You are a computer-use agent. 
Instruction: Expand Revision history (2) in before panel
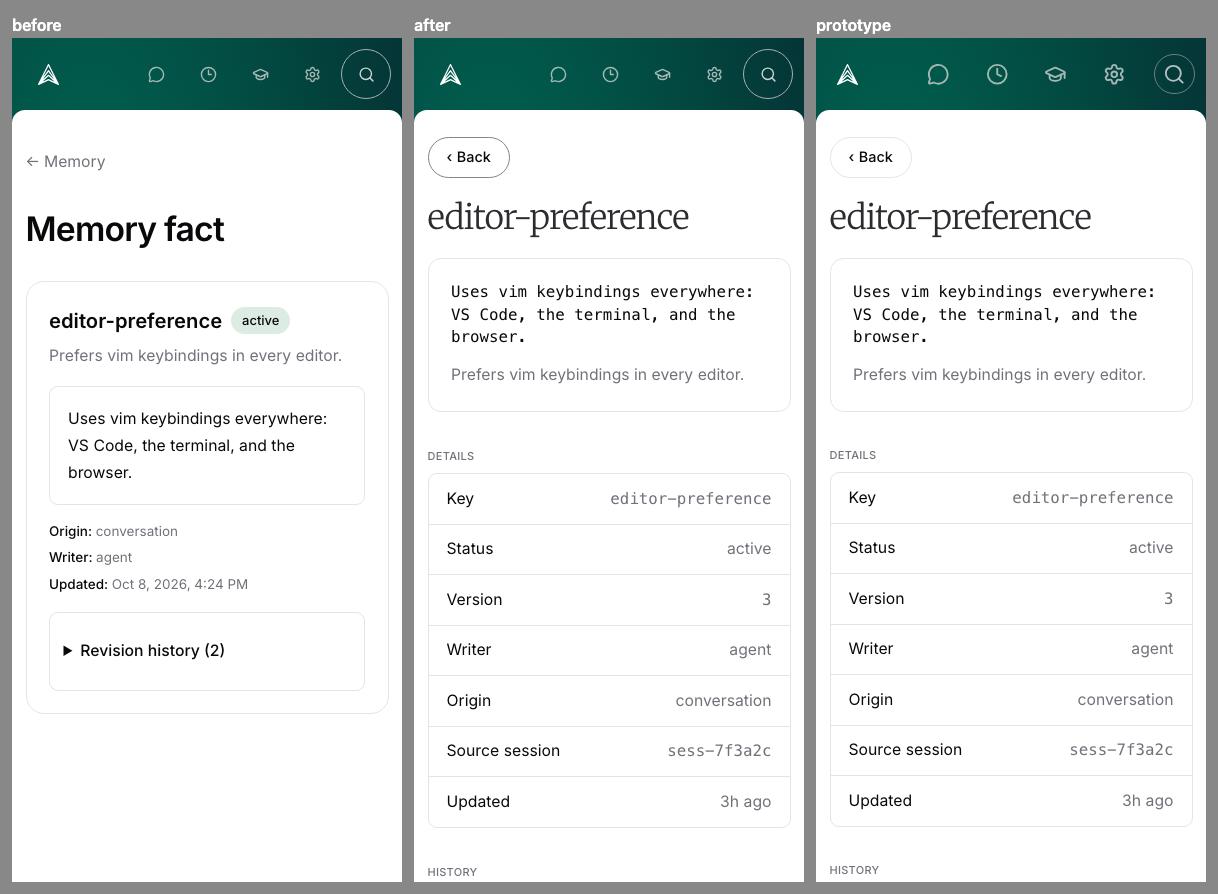(144, 650)
